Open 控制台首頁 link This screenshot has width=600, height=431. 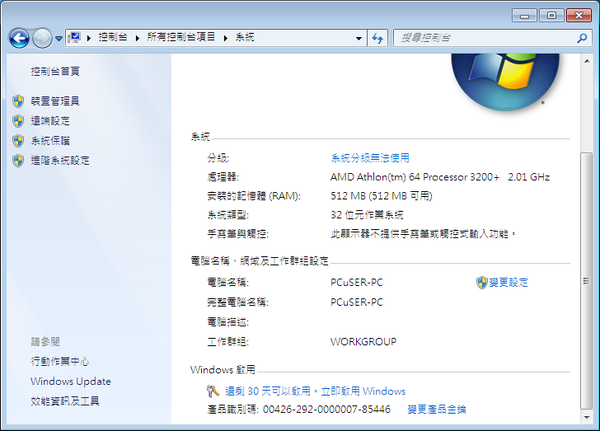pos(55,72)
